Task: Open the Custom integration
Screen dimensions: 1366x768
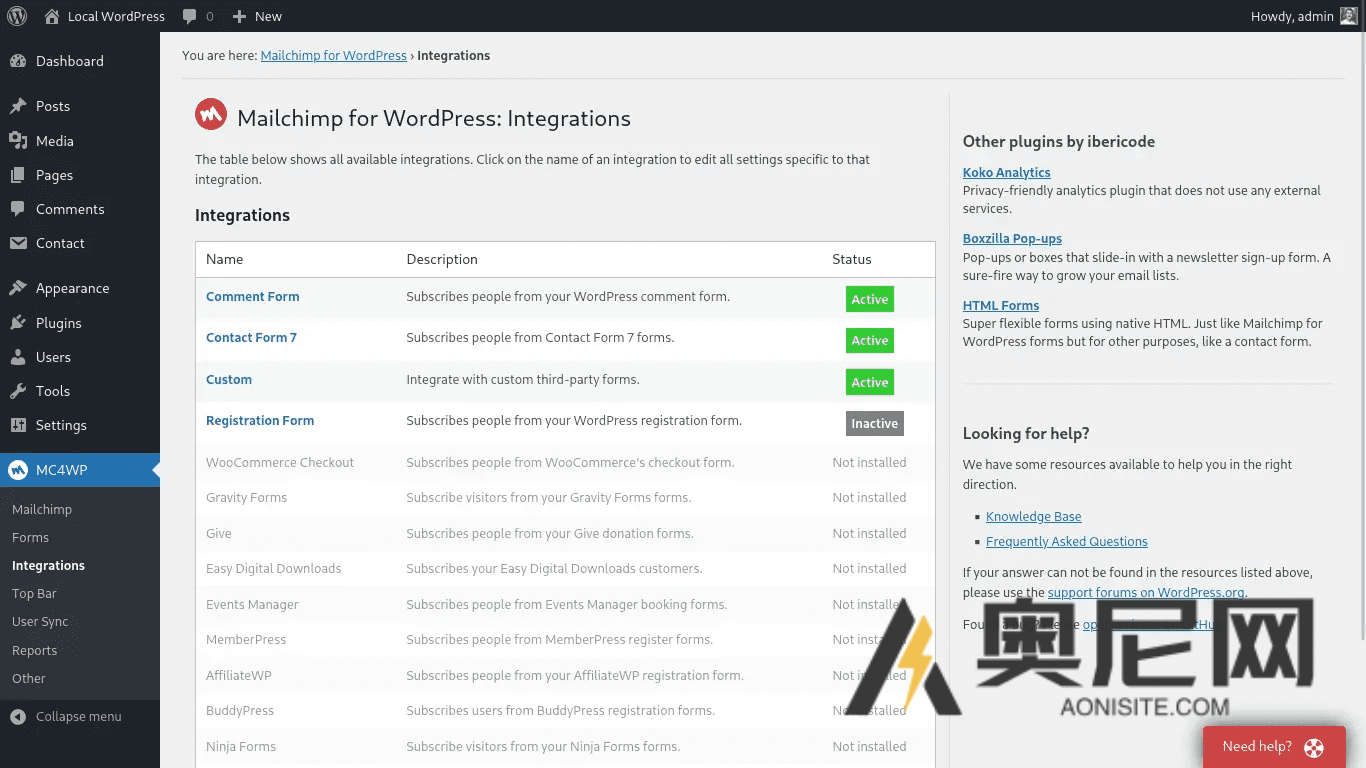Action: pos(229,380)
